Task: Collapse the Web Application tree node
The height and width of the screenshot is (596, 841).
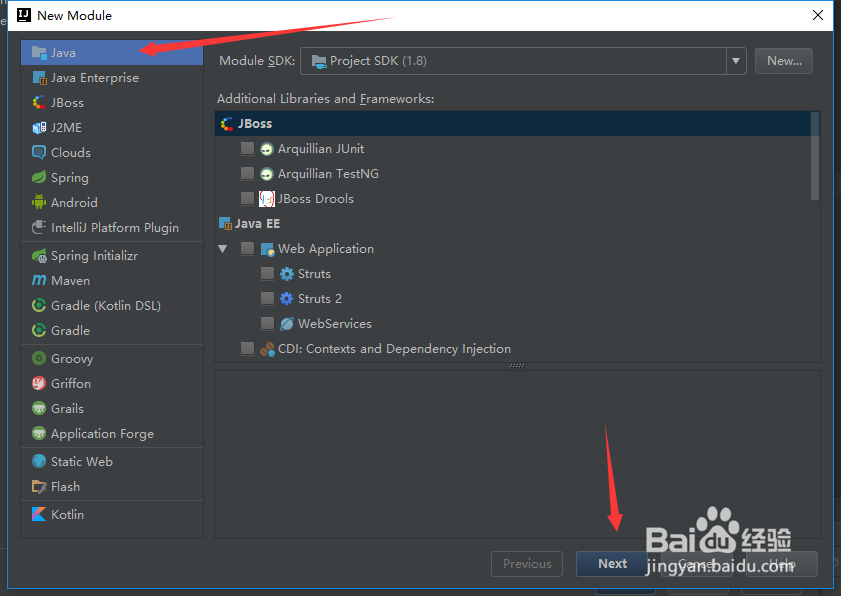Action: coord(223,249)
